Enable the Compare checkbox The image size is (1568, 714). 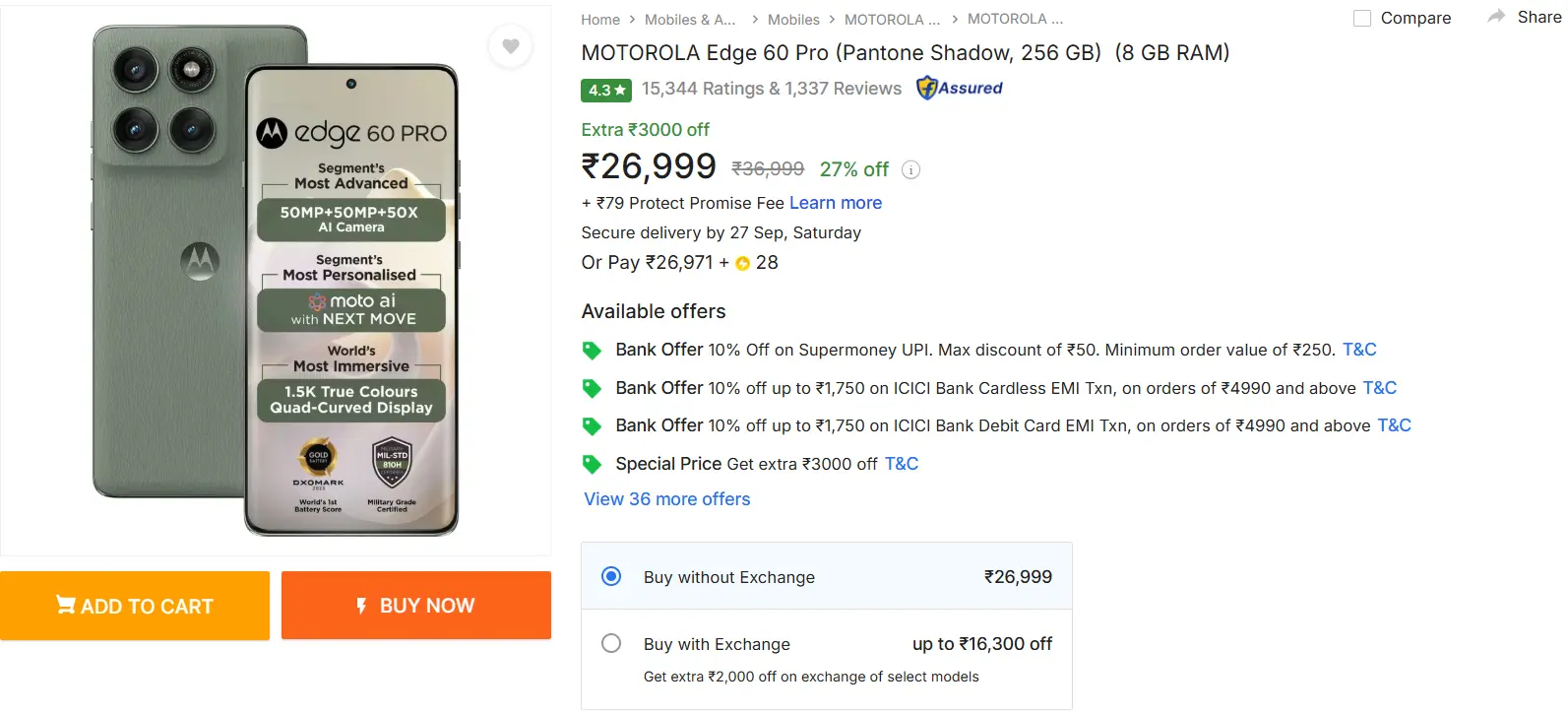tap(1362, 18)
